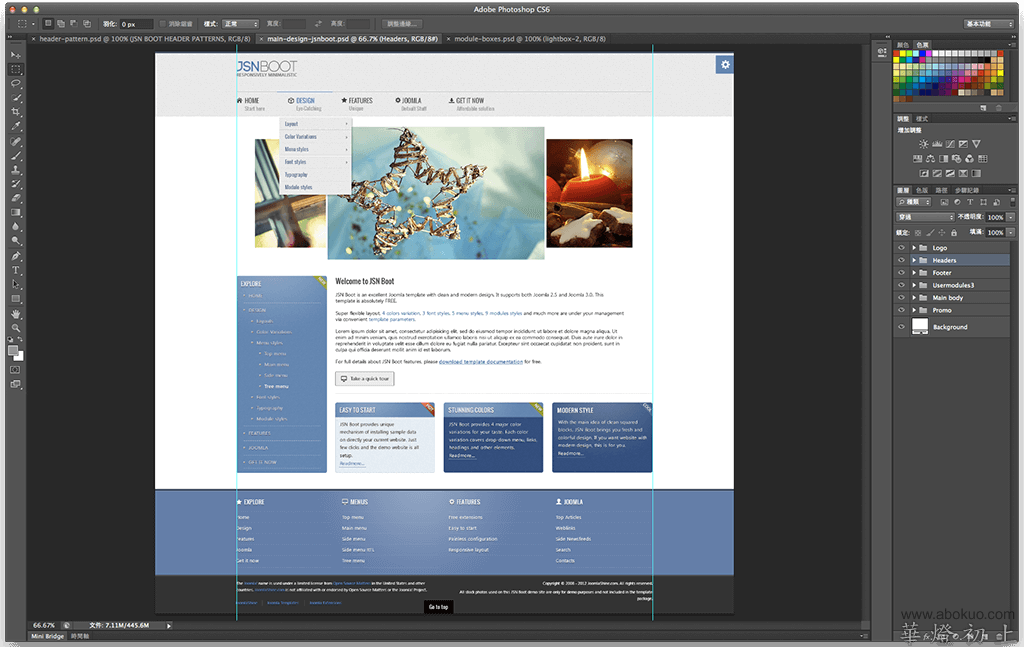Expand the Main body layer group
The image size is (1024, 647).
[x=914, y=298]
